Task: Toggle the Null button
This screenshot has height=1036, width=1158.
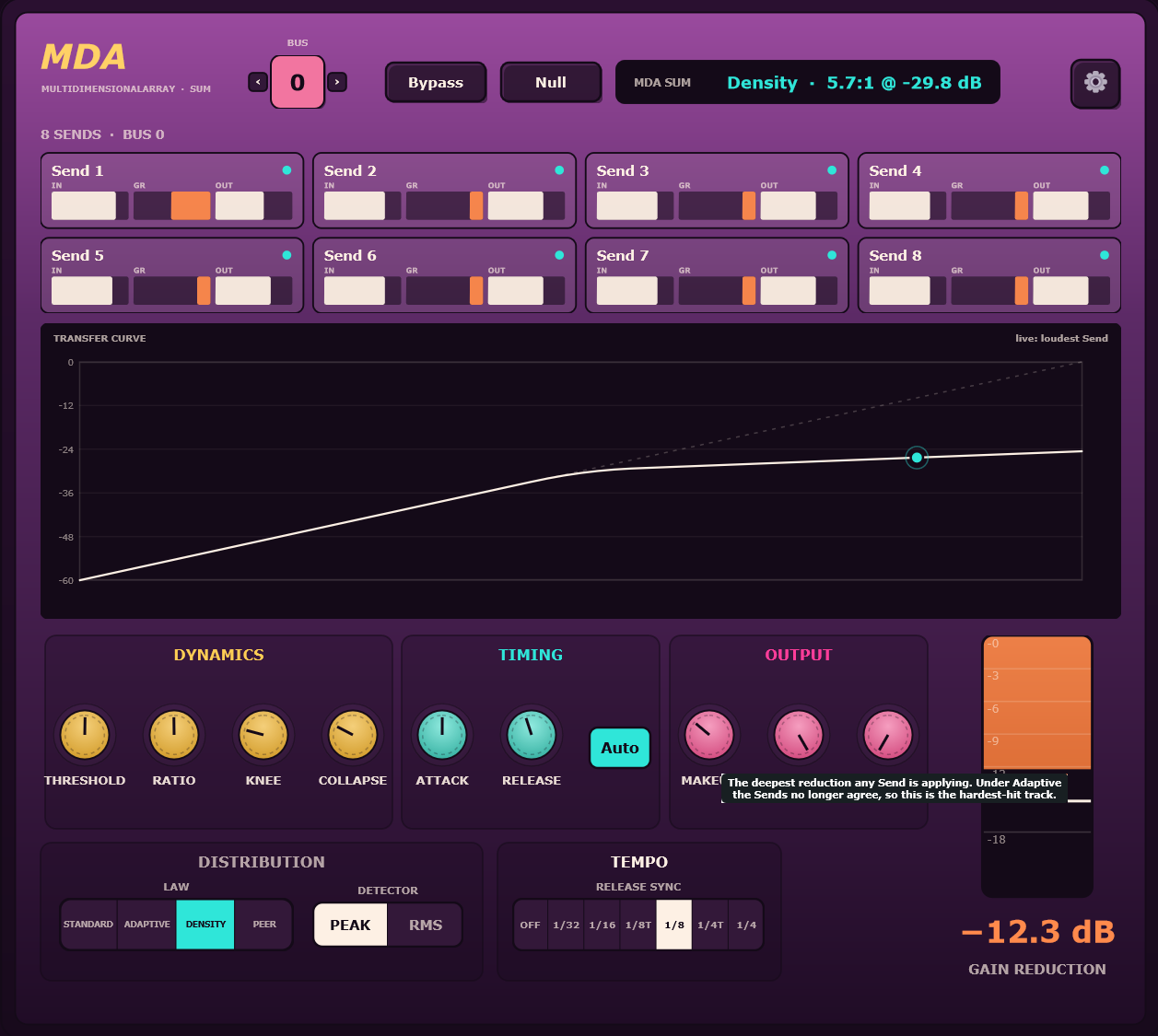Action: [551, 83]
